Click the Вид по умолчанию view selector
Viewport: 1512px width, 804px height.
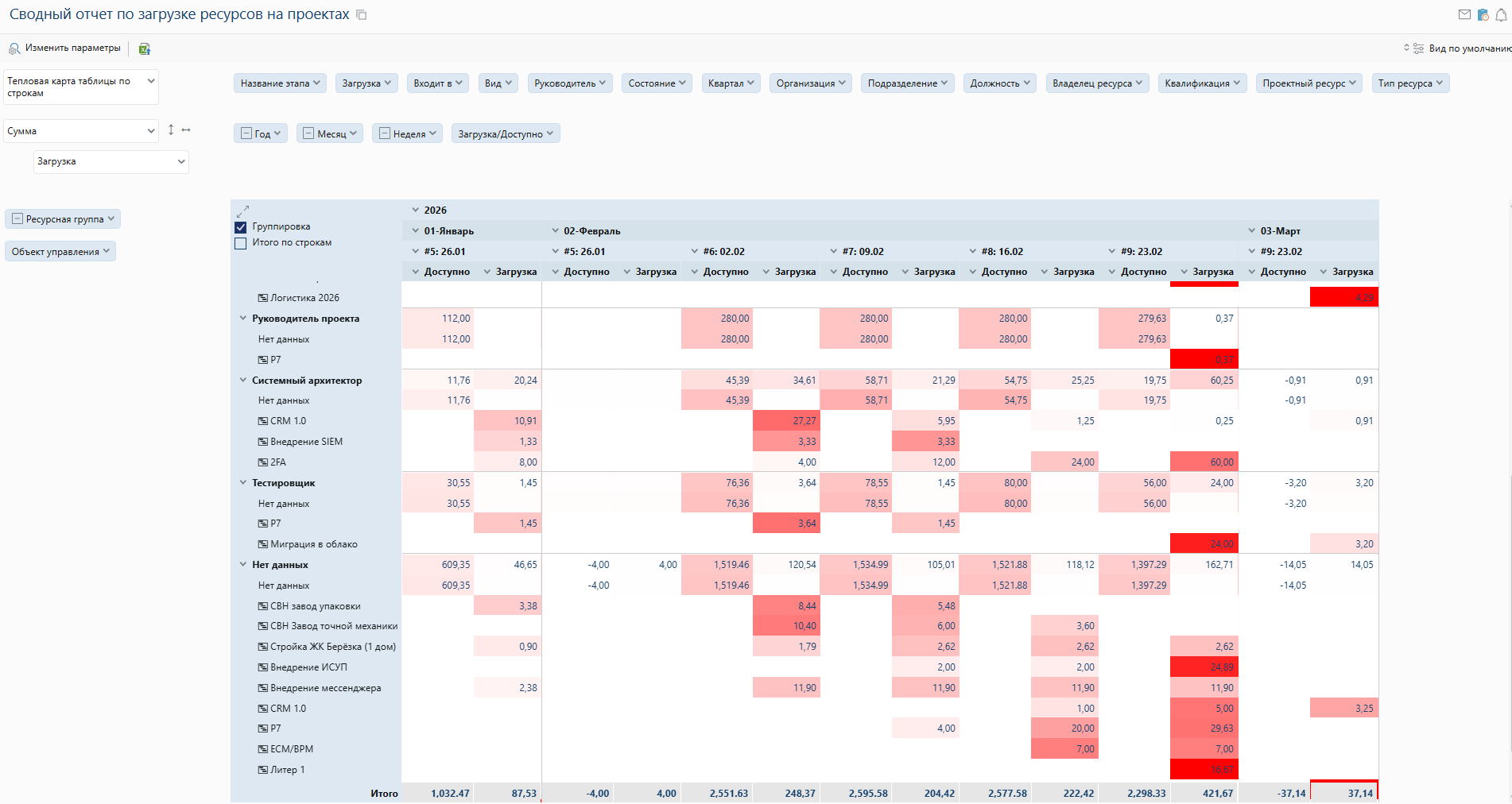1461,48
